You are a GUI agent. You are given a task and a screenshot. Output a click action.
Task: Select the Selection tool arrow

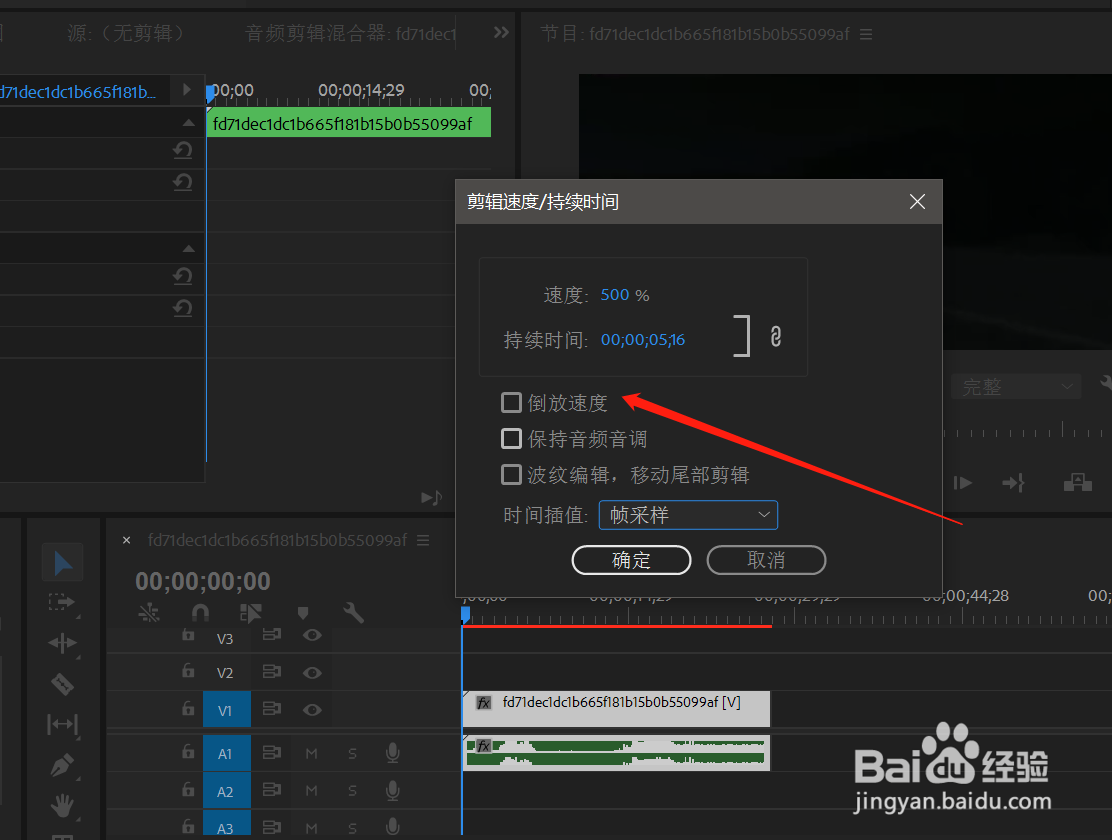point(62,563)
